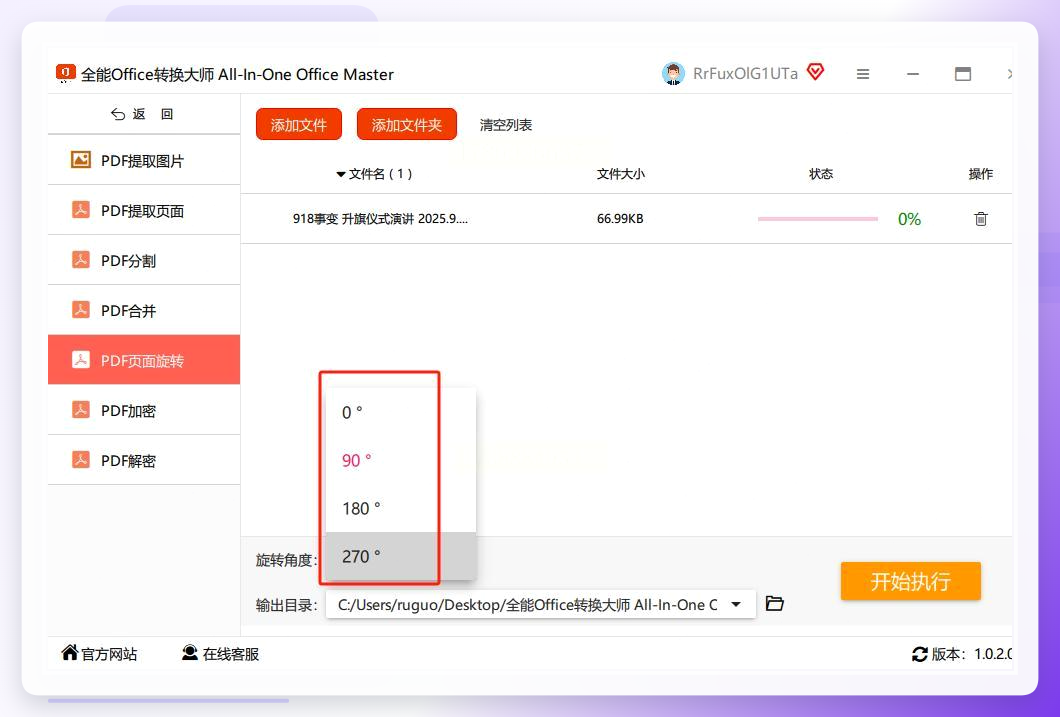Sort by 文件名 column arrow
The width and height of the screenshot is (1060, 717).
(x=341, y=174)
